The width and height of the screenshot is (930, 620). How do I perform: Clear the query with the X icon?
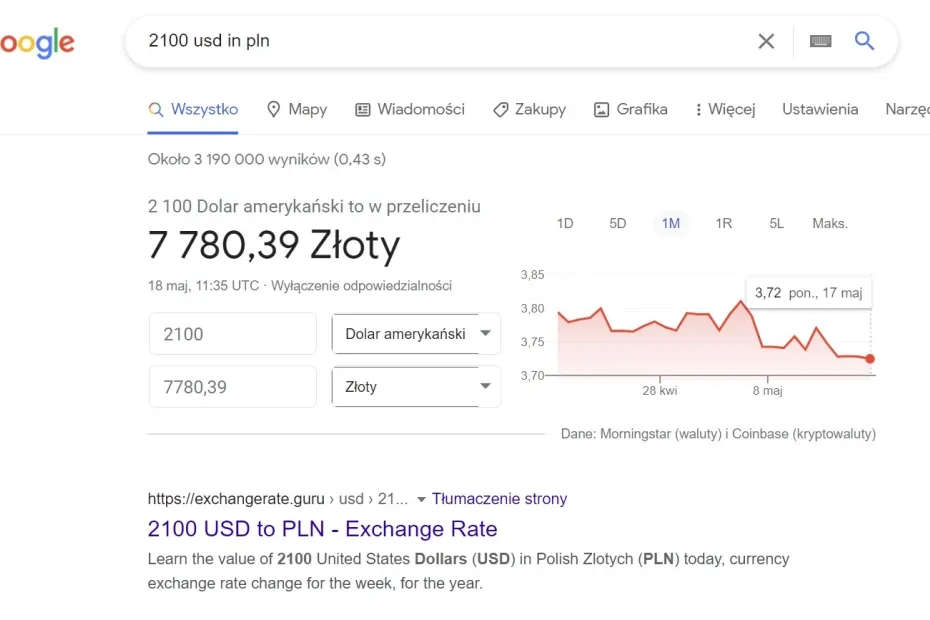[766, 41]
